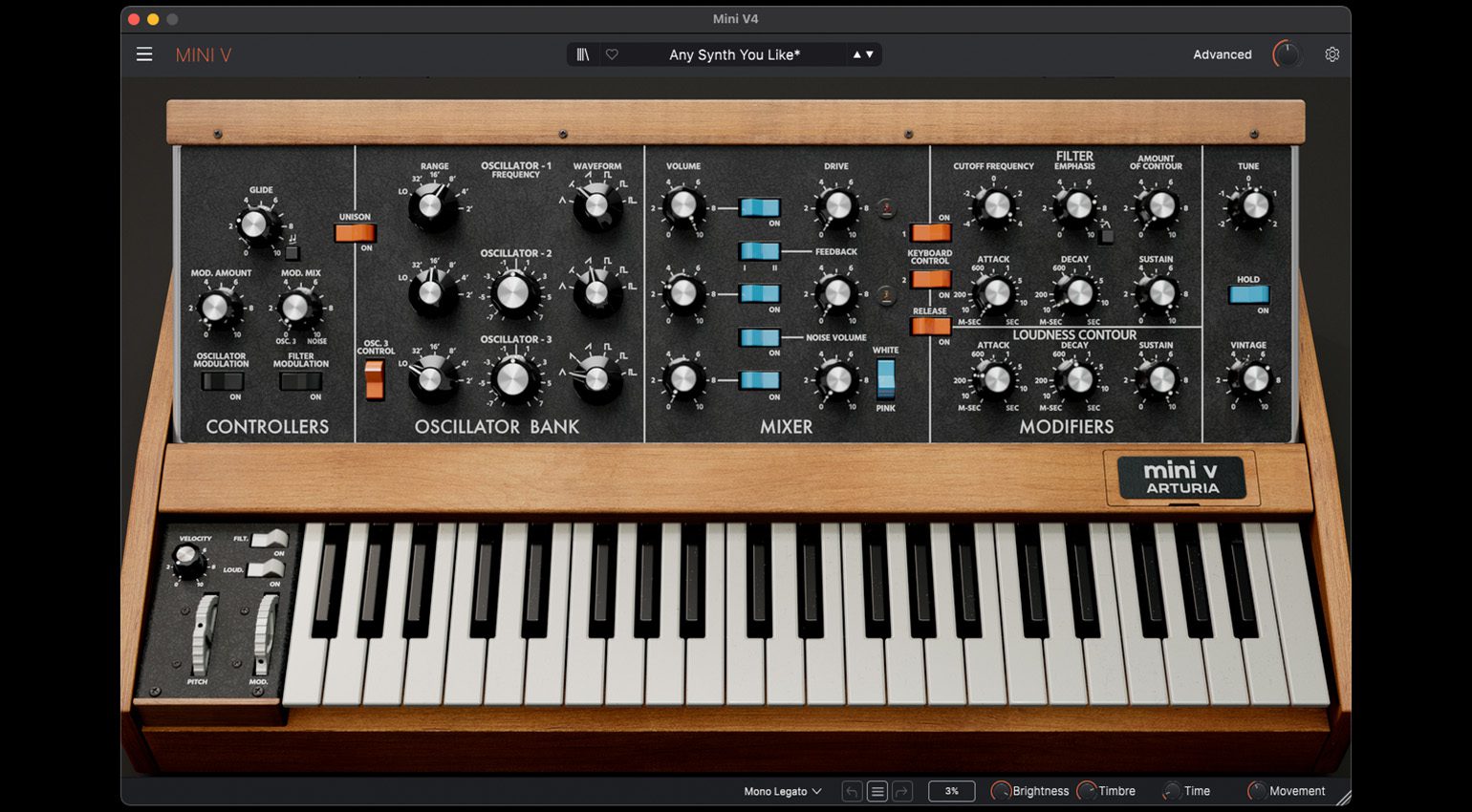Click the Vintage knob
Screen dimensions: 1472x812
coord(1254,379)
